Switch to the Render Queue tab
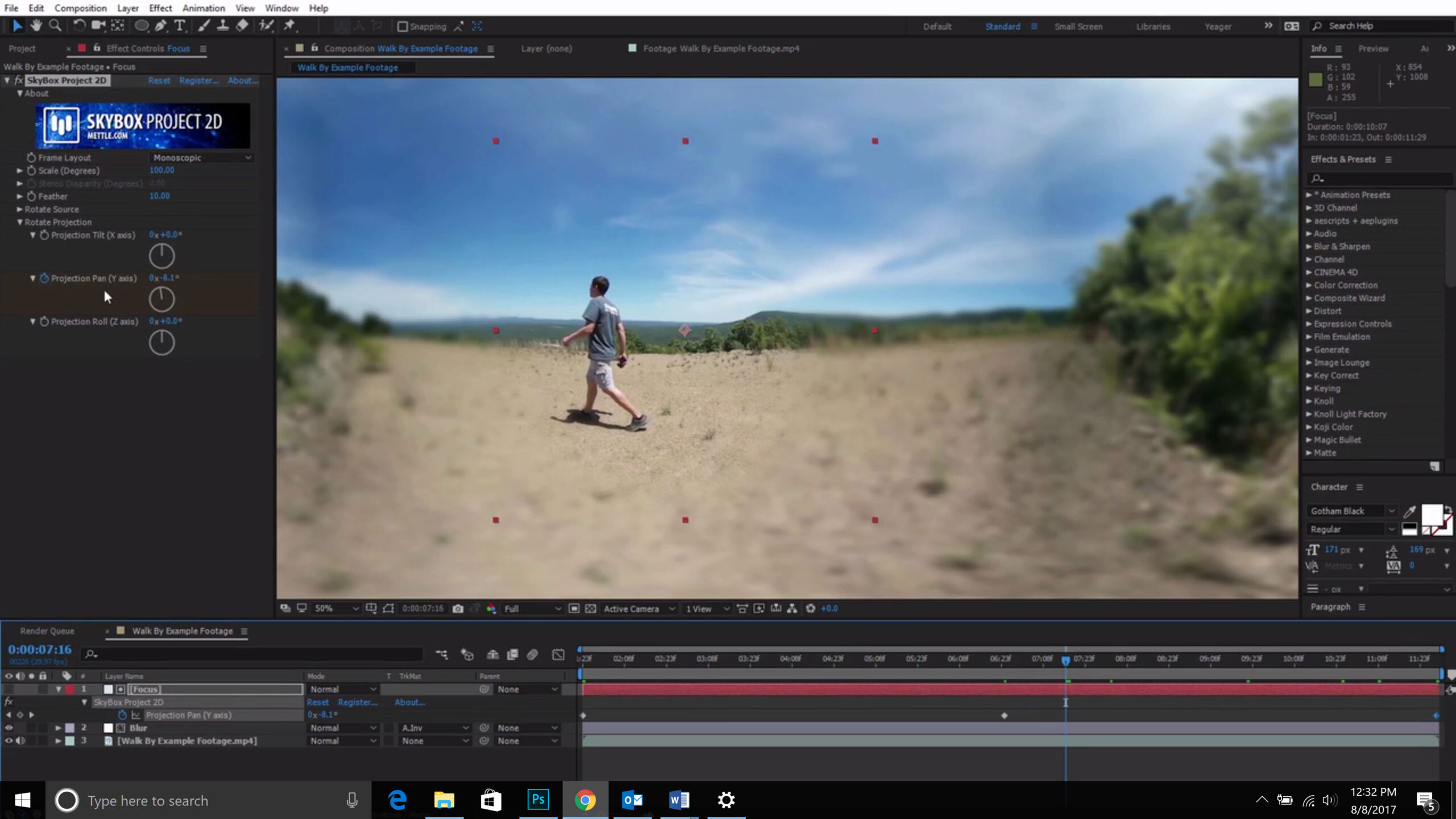The height and width of the screenshot is (819, 1456). tap(47, 631)
